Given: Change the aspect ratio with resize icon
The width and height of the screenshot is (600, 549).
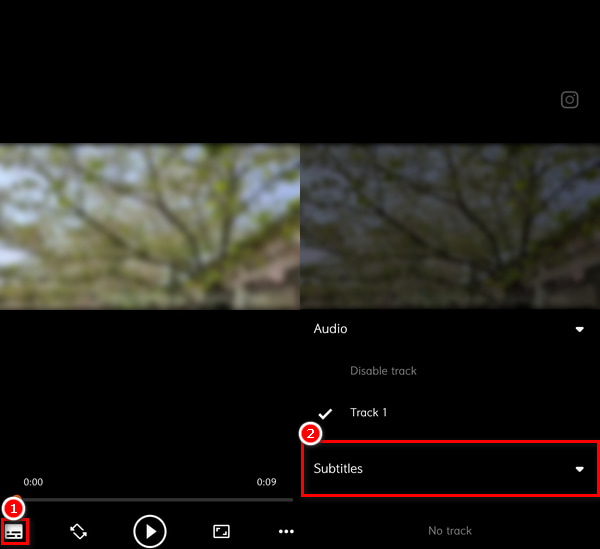Looking at the screenshot, I should pos(221,531).
